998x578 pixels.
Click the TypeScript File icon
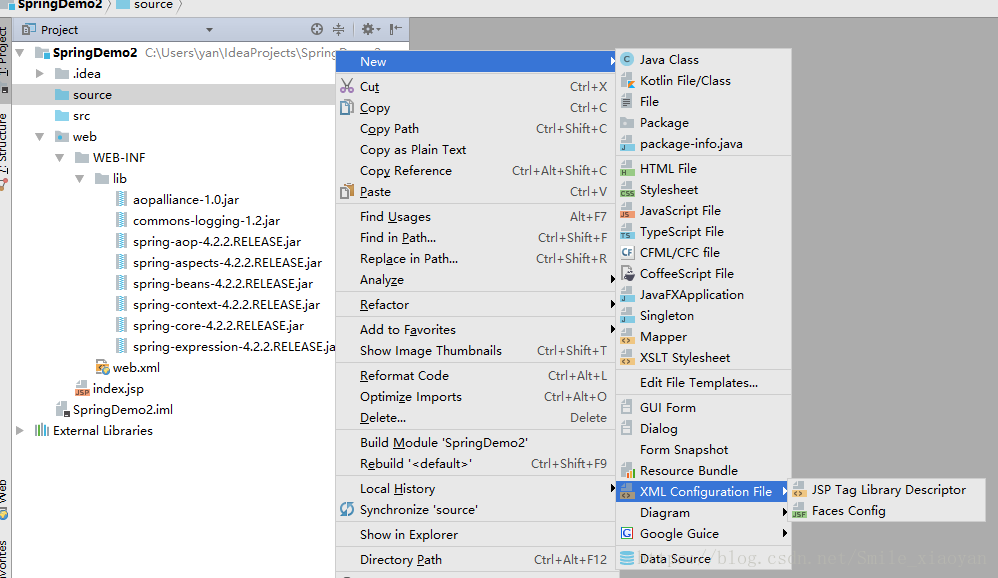pyautogui.click(x=627, y=232)
